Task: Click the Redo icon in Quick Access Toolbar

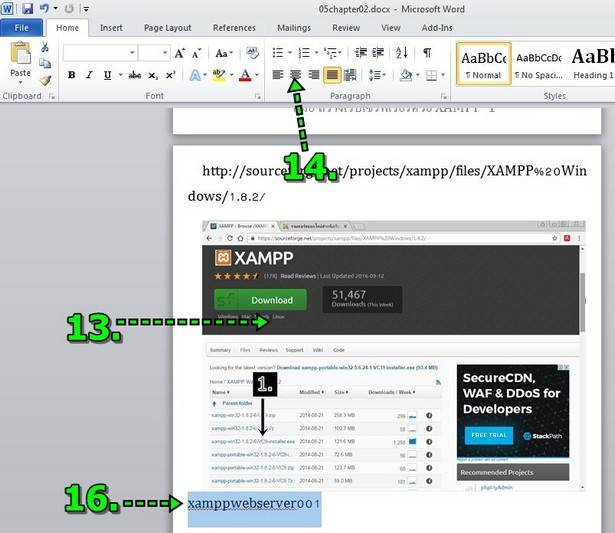Action: [69, 8]
